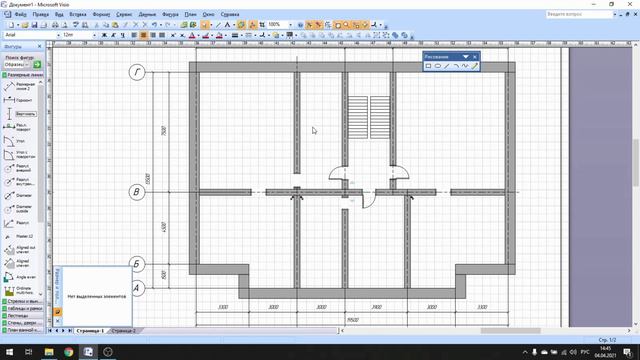Select the Страница-1 page tab
The height and width of the screenshot is (360, 640).
coord(90,331)
